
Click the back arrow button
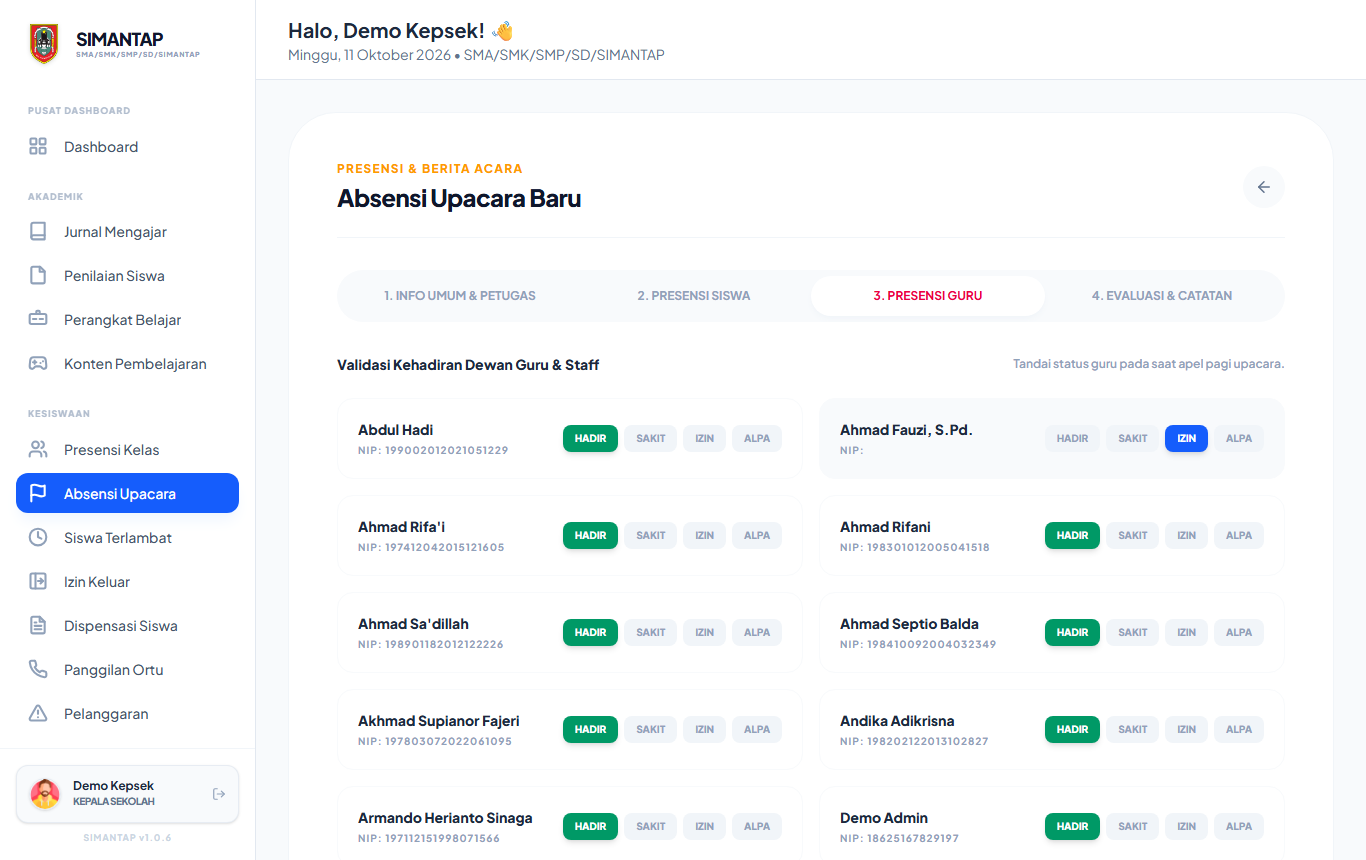click(x=1264, y=187)
